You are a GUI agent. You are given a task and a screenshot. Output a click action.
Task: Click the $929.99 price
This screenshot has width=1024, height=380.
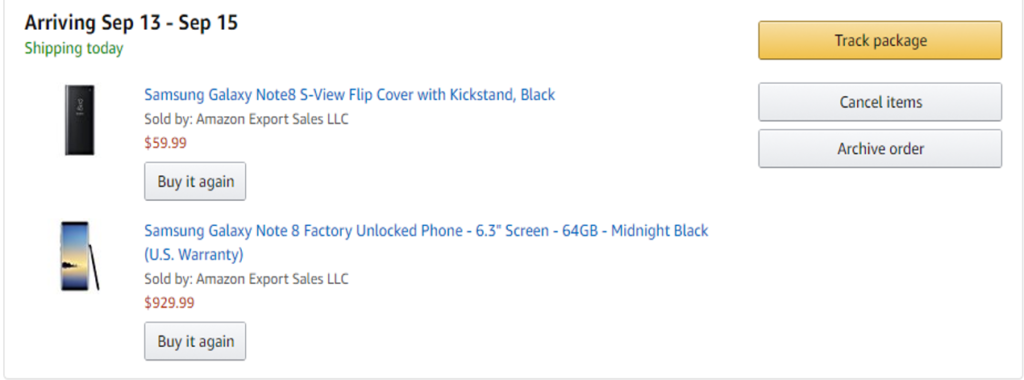click(x=169, y=303)
